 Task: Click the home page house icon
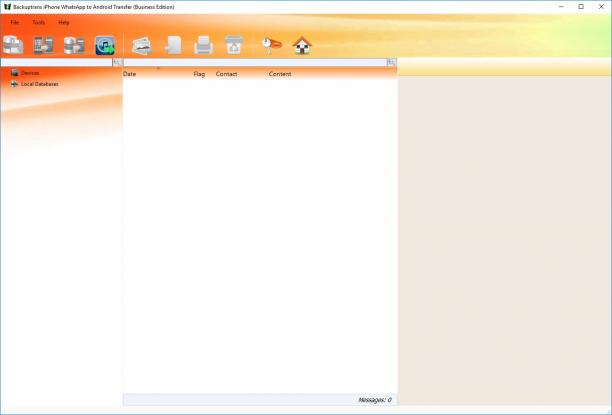302,45
